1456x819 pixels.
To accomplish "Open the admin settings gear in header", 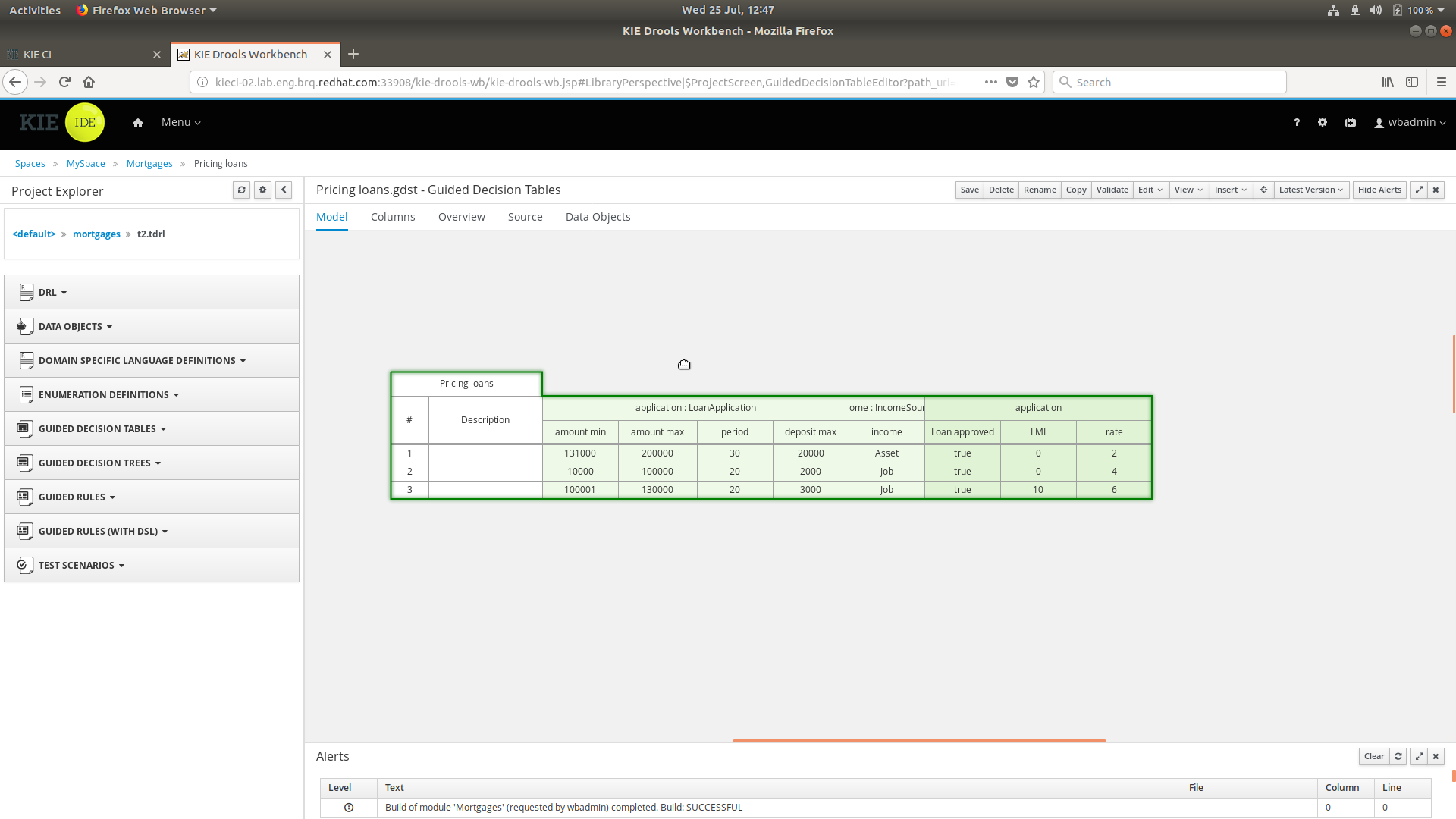I will tap(1323, 123).
